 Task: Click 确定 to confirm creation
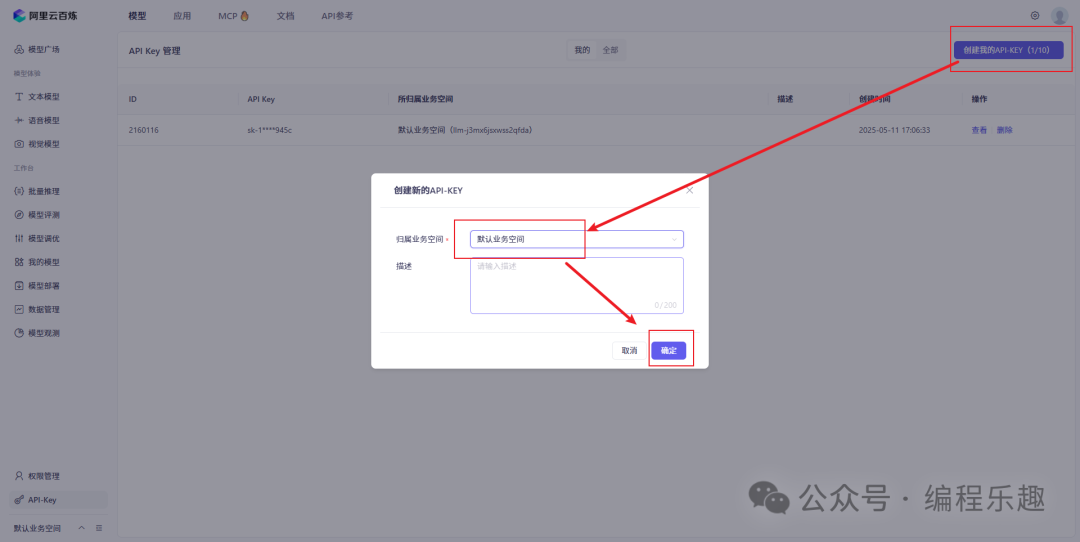click(x=669, y=351)
